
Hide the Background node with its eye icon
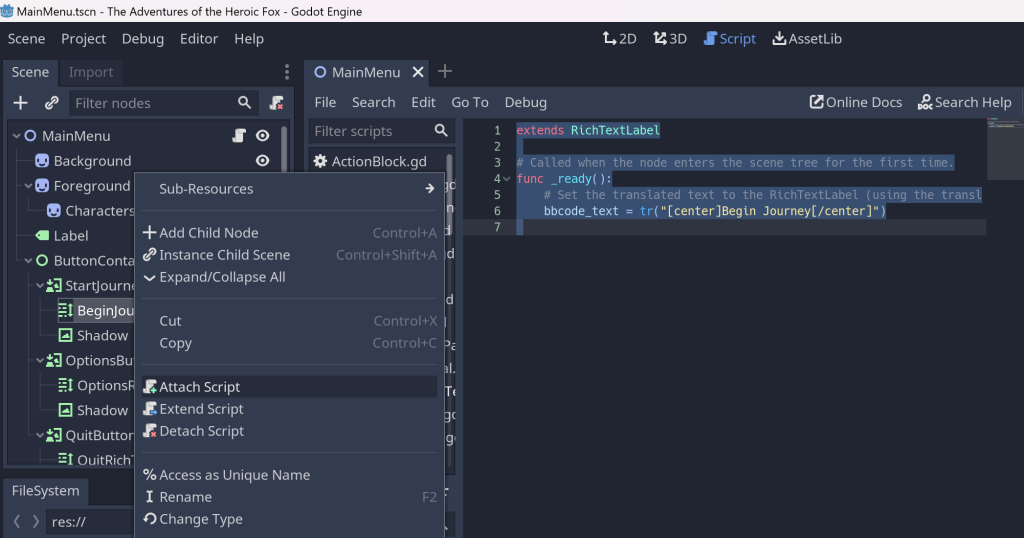(x=262, y=161)
